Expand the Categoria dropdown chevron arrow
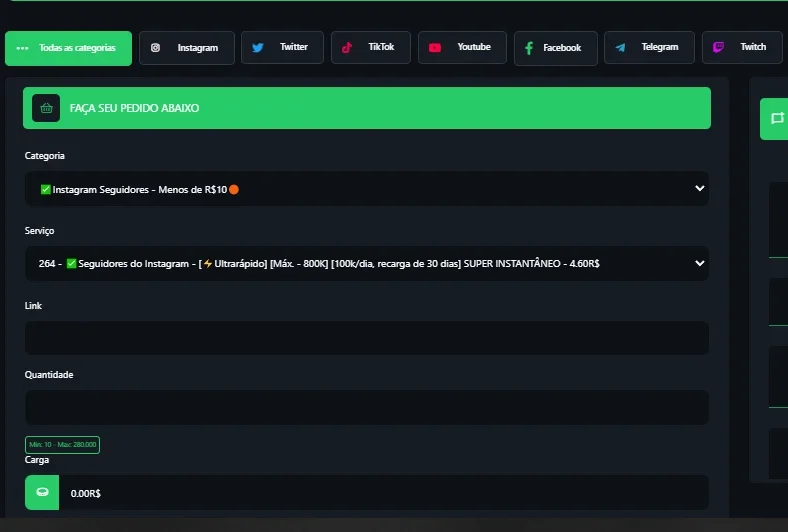The image size is (788, 532). [x=700, y=188]
